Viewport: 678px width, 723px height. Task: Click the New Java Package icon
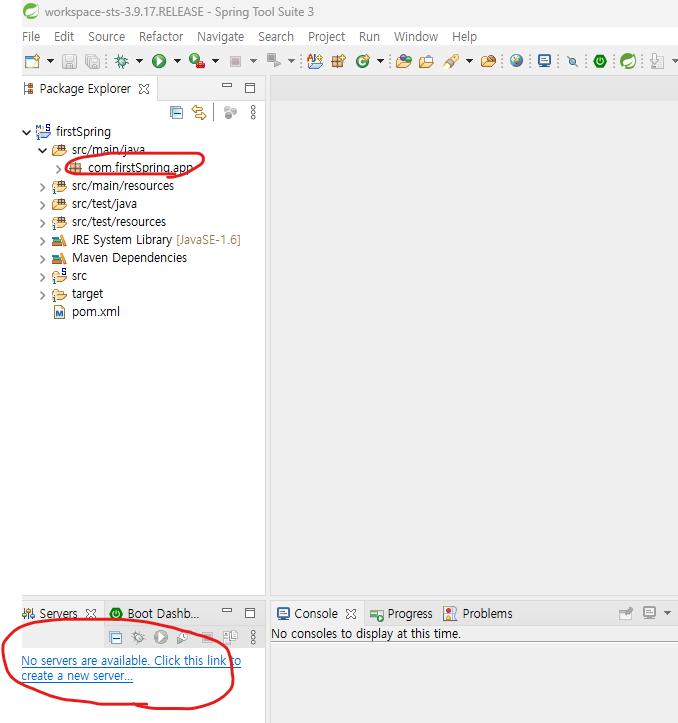(x=338, y=61)
